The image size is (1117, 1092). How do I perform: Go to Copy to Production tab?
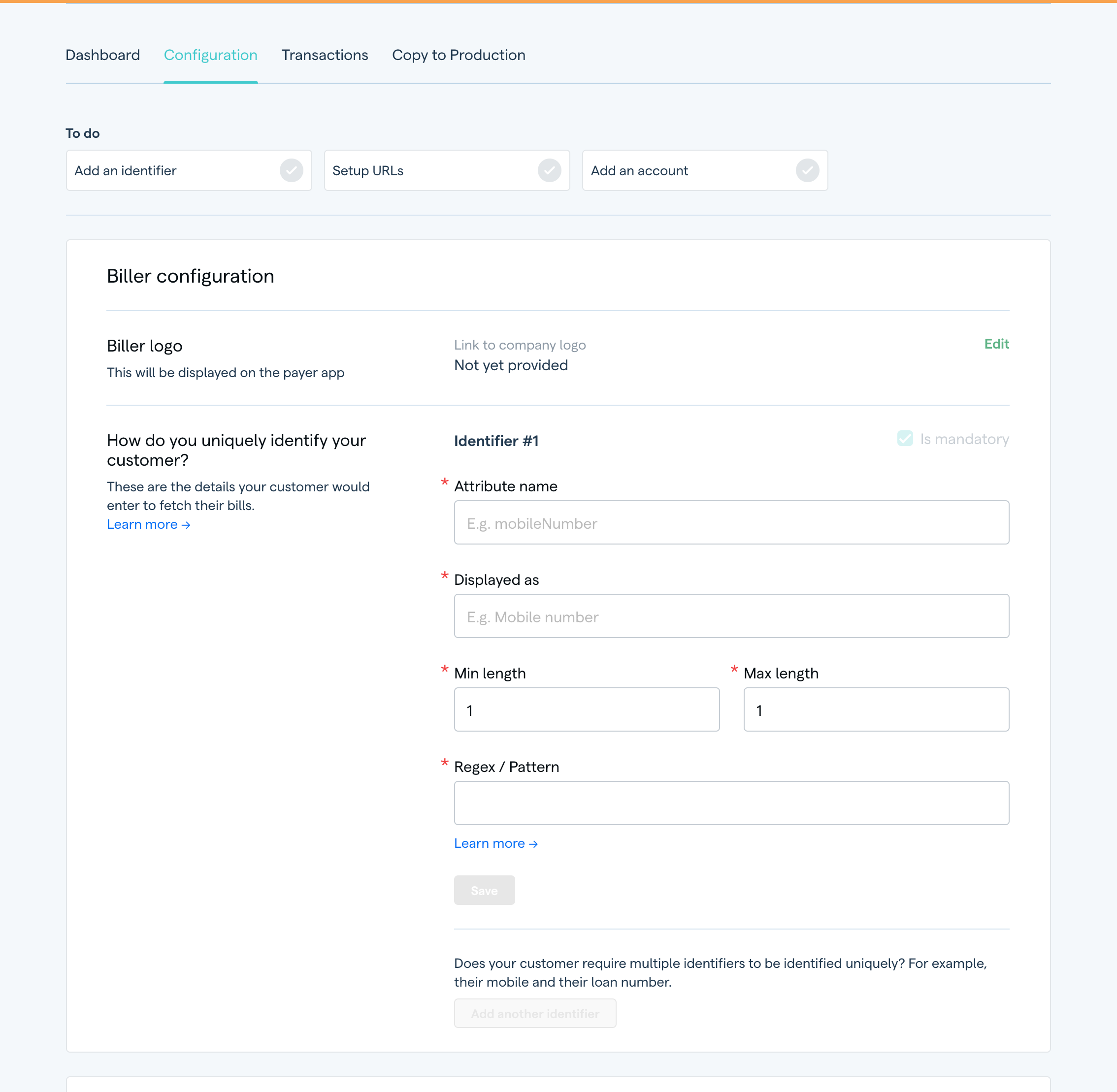pyautogui.click(x=459, y=55)
